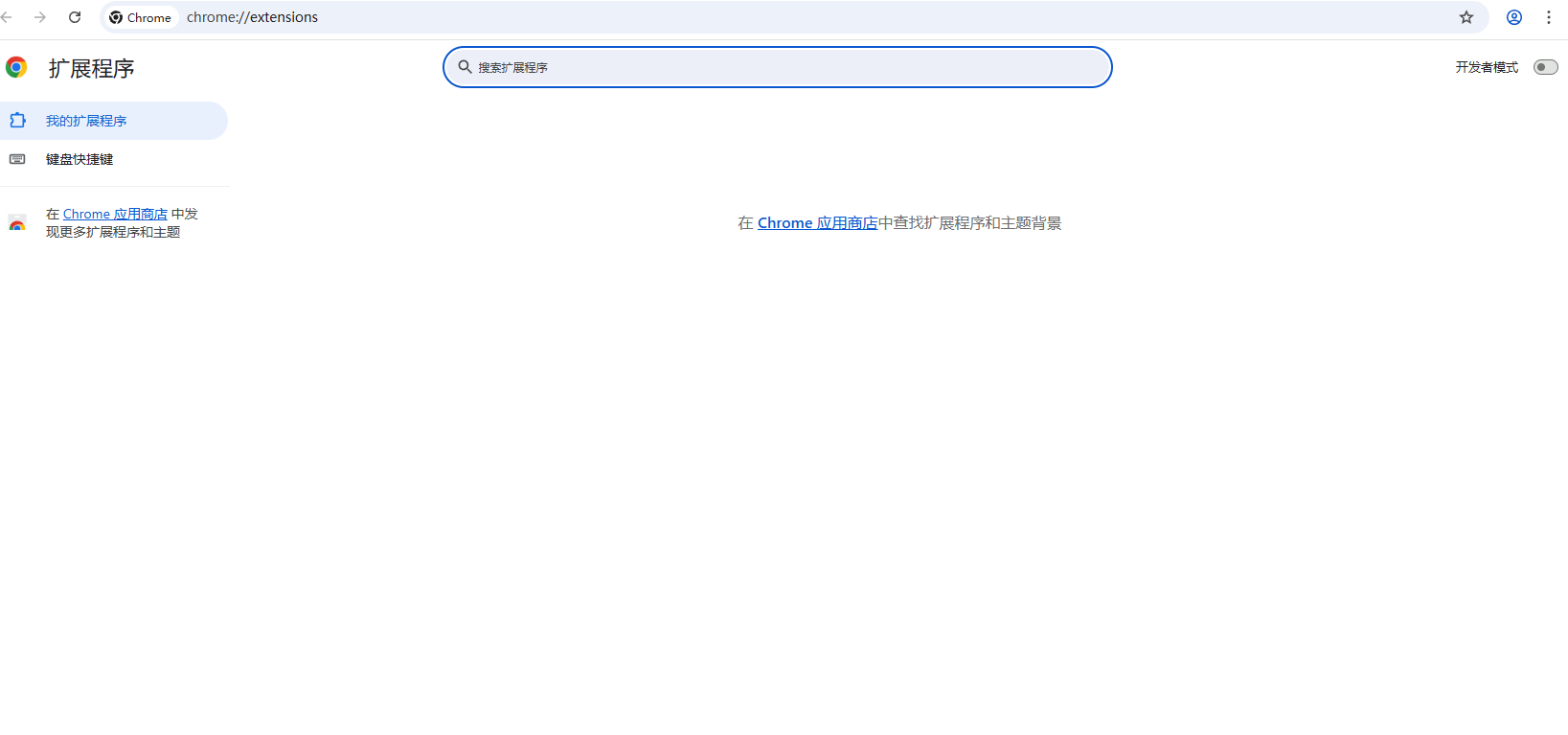Click the browser back arrow

point(7,17)
